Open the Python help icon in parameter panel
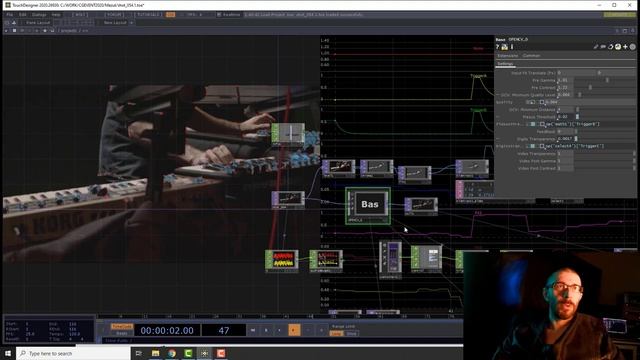Viewport: 640px width, 360px height. point(505,47)
